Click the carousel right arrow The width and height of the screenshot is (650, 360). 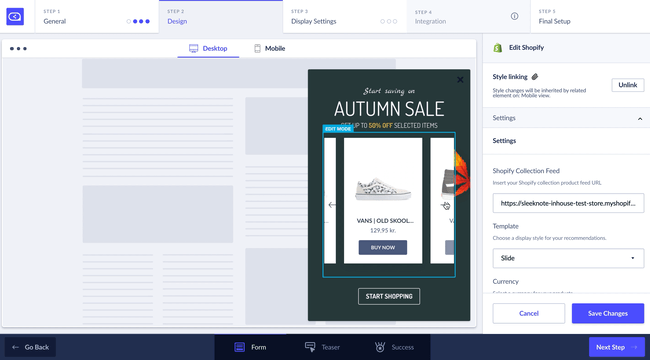[x=444, y=204]
